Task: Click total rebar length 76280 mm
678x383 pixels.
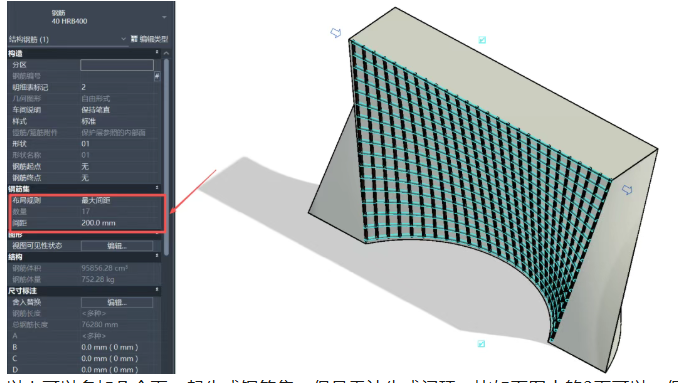Action: [99, 325]
